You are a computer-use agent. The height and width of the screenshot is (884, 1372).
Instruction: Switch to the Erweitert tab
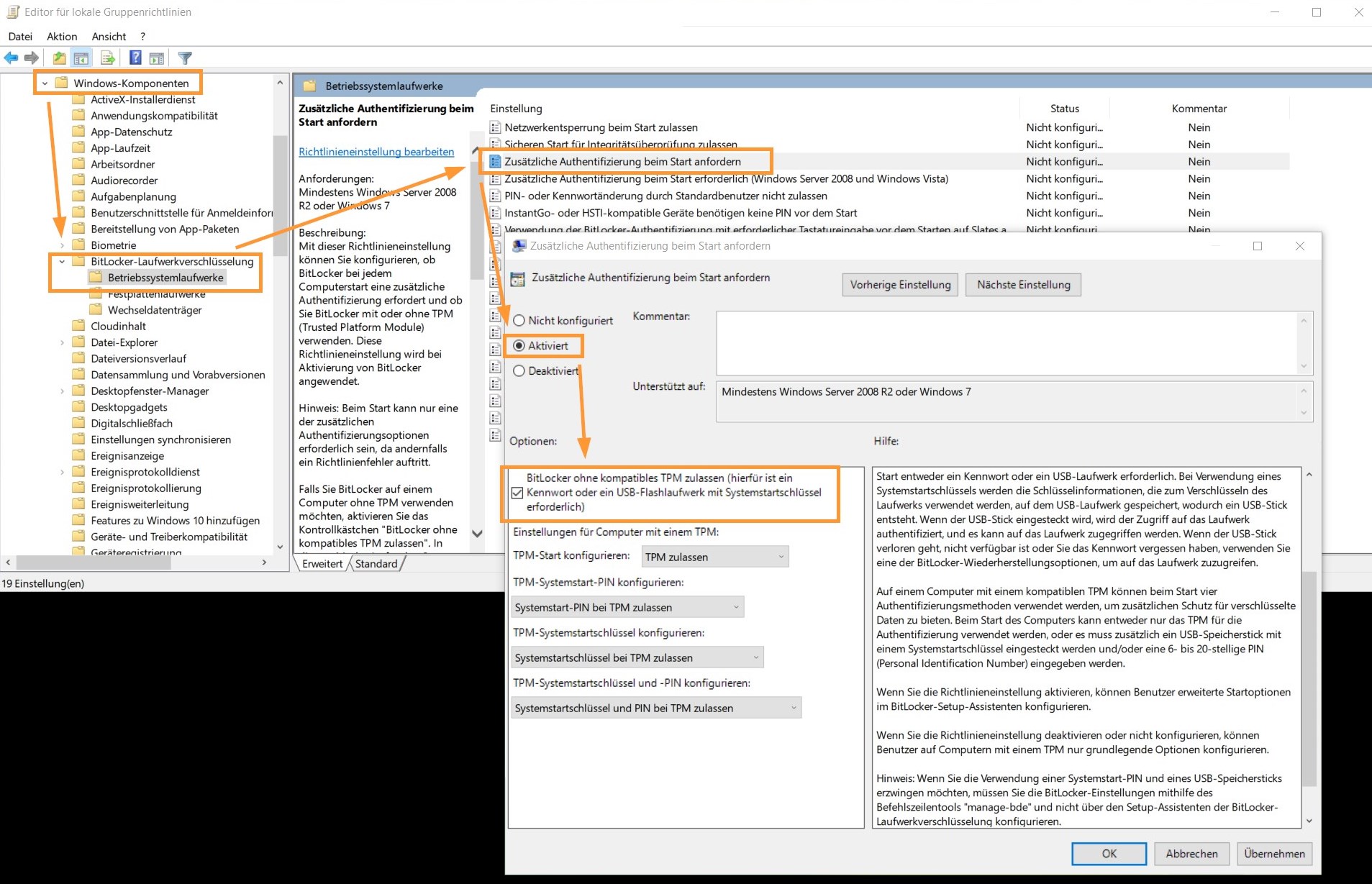click(x=322, y=564)
